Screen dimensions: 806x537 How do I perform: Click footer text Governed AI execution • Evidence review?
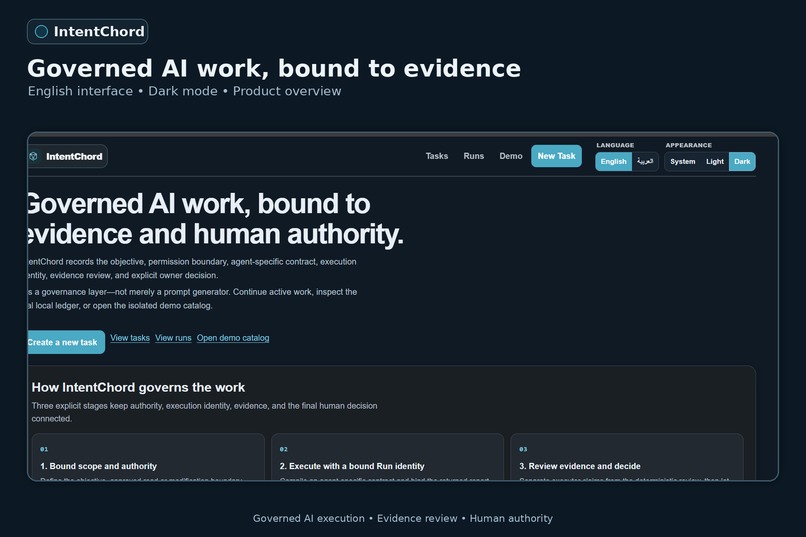click(x=355, y=518)
